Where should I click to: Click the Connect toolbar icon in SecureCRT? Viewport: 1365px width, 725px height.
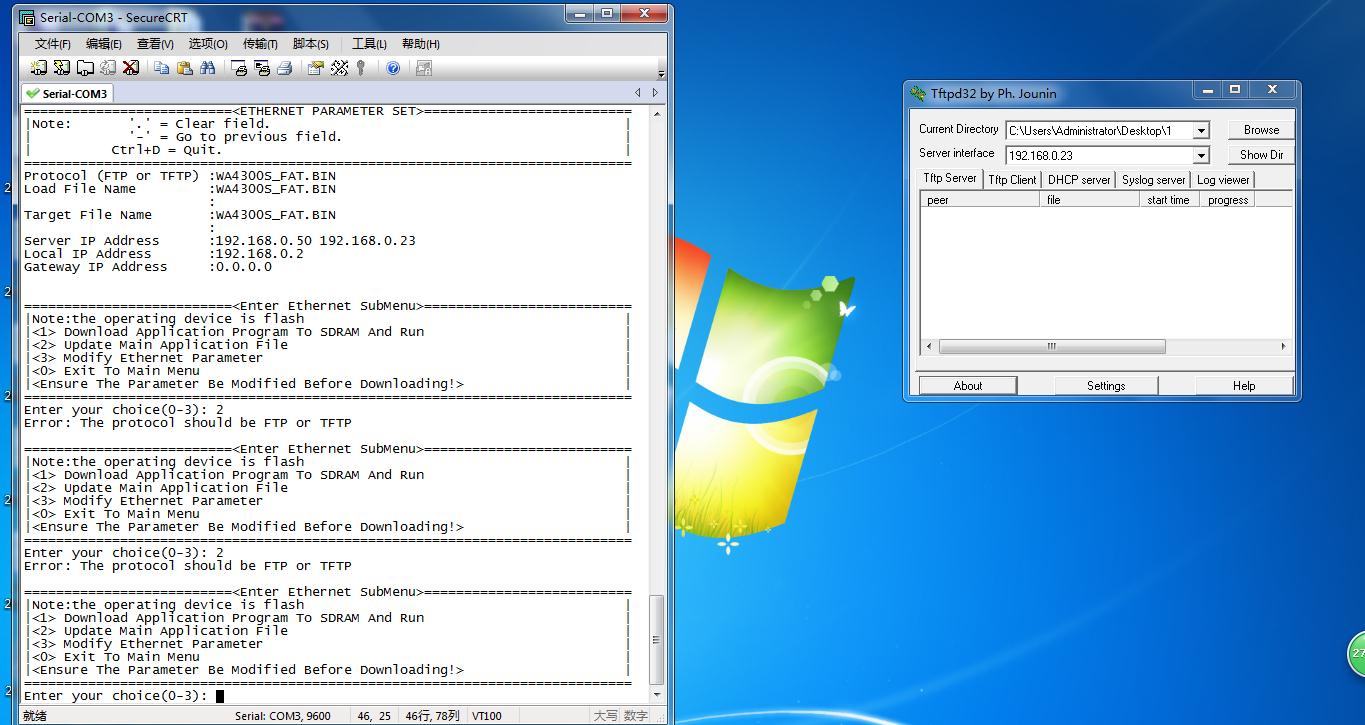coord(38,68)
